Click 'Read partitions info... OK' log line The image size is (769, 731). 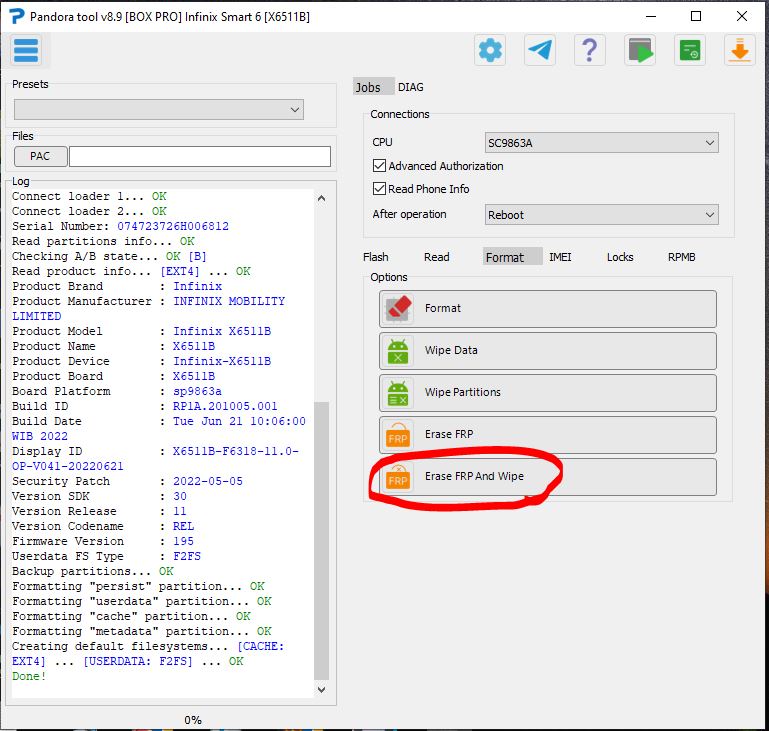(x=103, y=241)
